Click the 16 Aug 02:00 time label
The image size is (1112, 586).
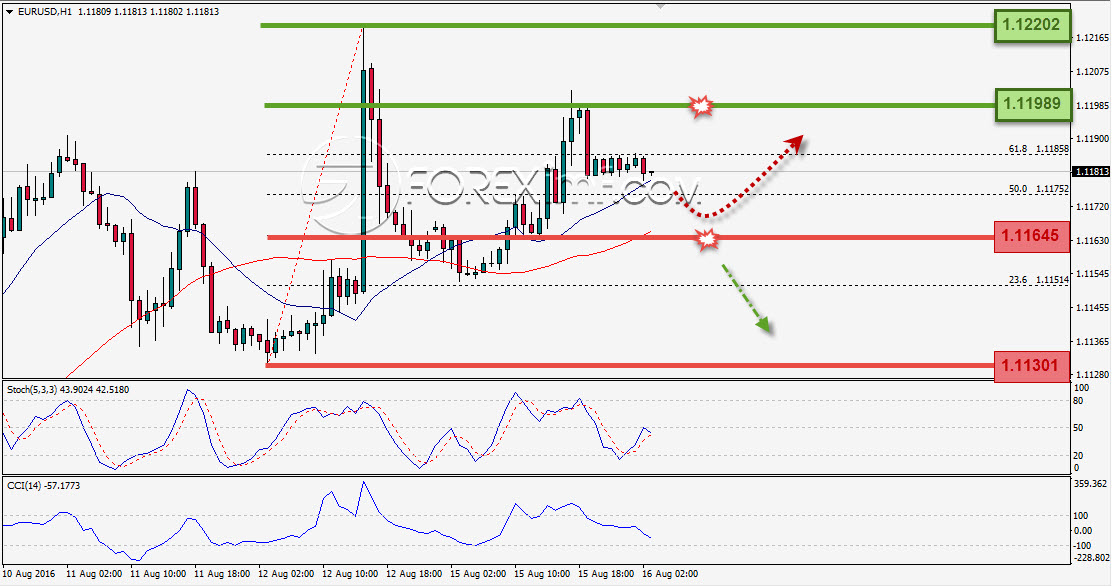coord(670,573)
